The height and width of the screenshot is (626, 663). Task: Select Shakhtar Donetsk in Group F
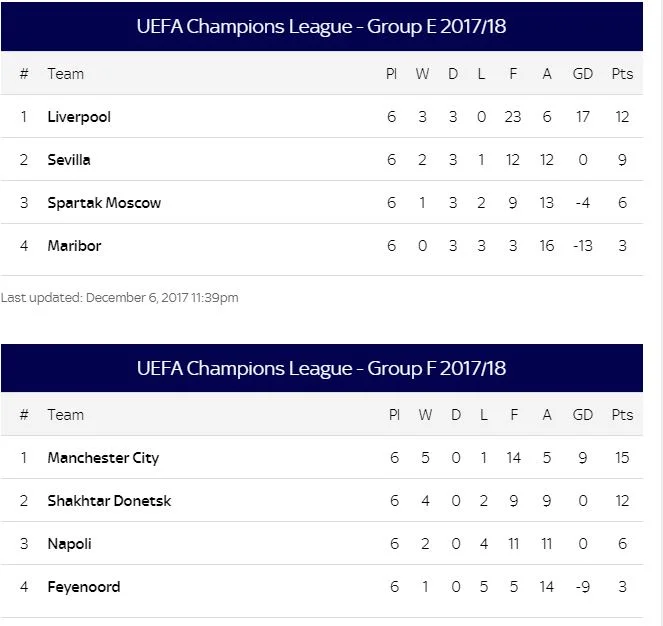(109, 501)
